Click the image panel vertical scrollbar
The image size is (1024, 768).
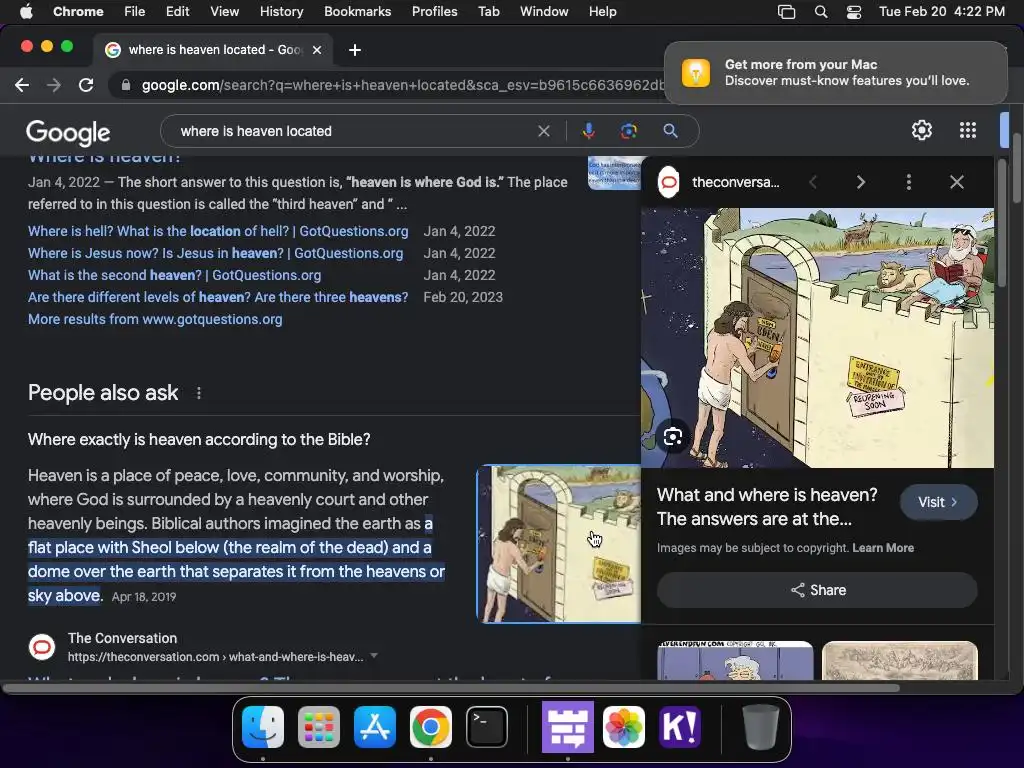(1002, 222)
